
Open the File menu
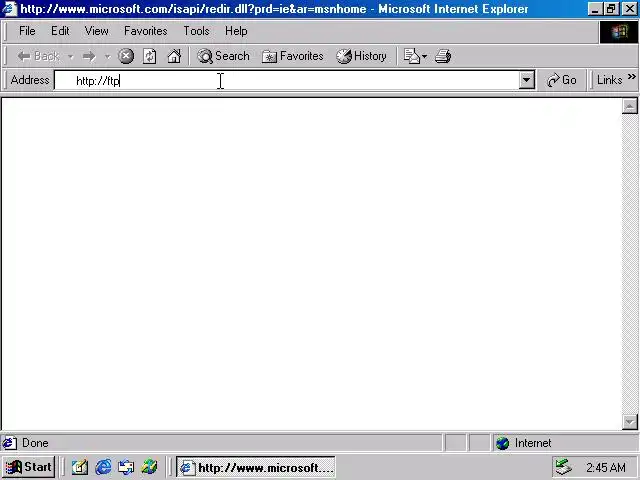27,31
